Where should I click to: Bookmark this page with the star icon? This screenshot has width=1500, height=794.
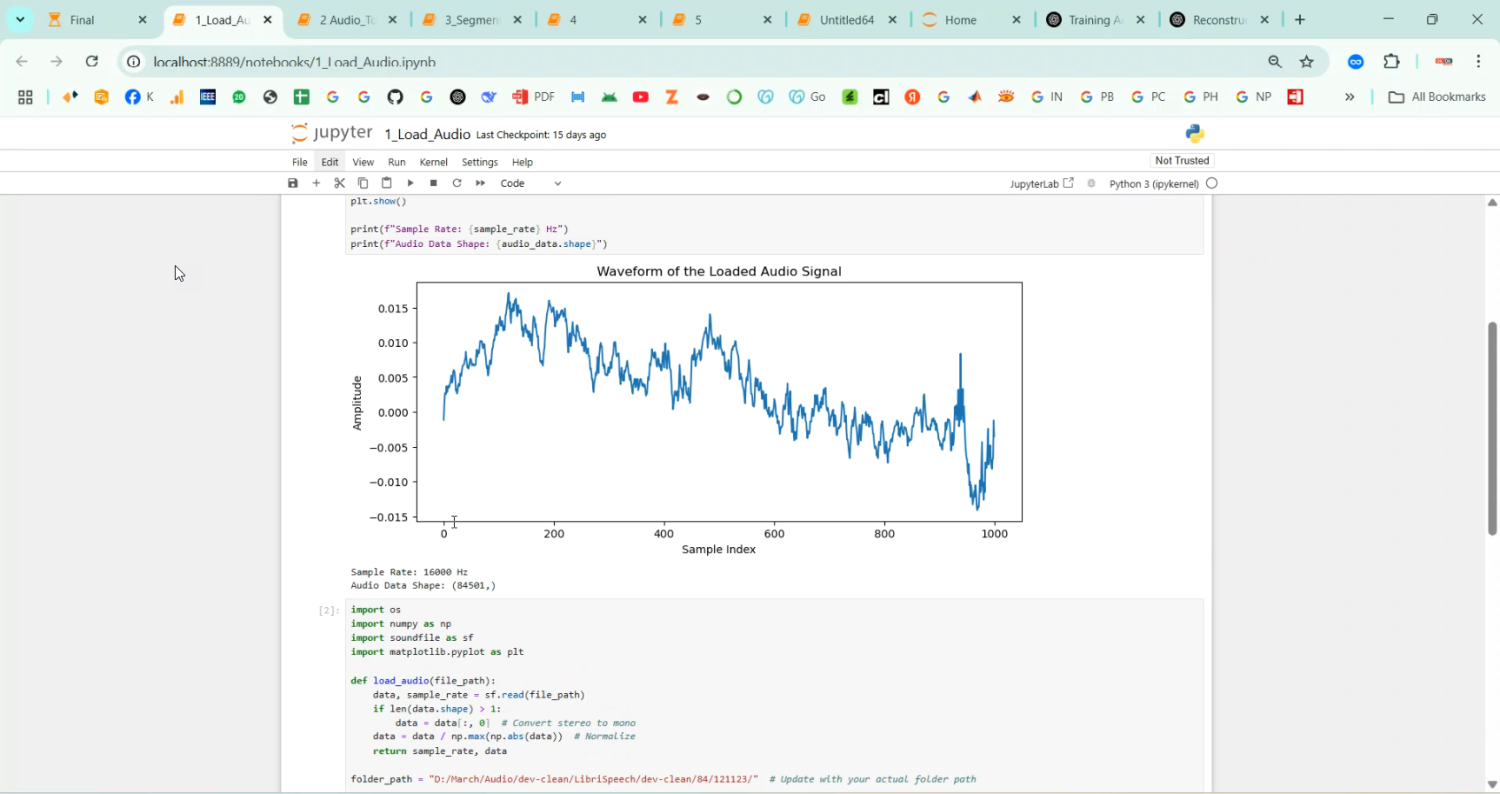pyautogui.click(x=1306, y=62)
